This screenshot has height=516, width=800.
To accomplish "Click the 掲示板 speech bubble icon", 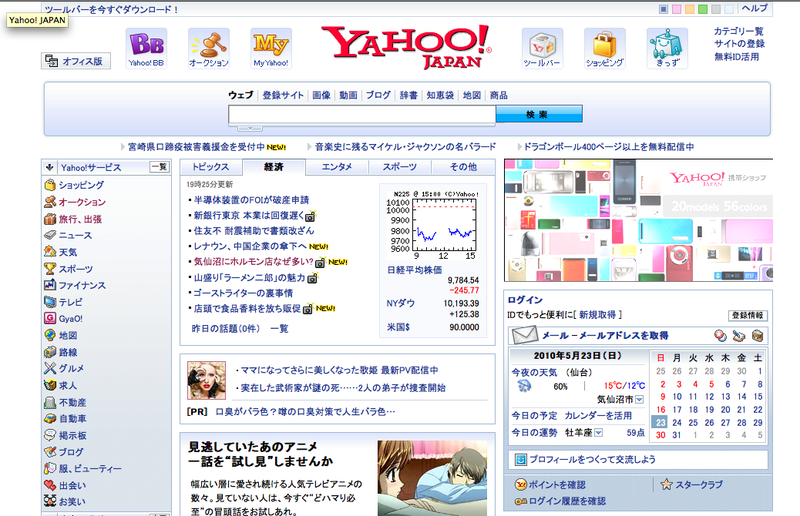I will (49, 435).
